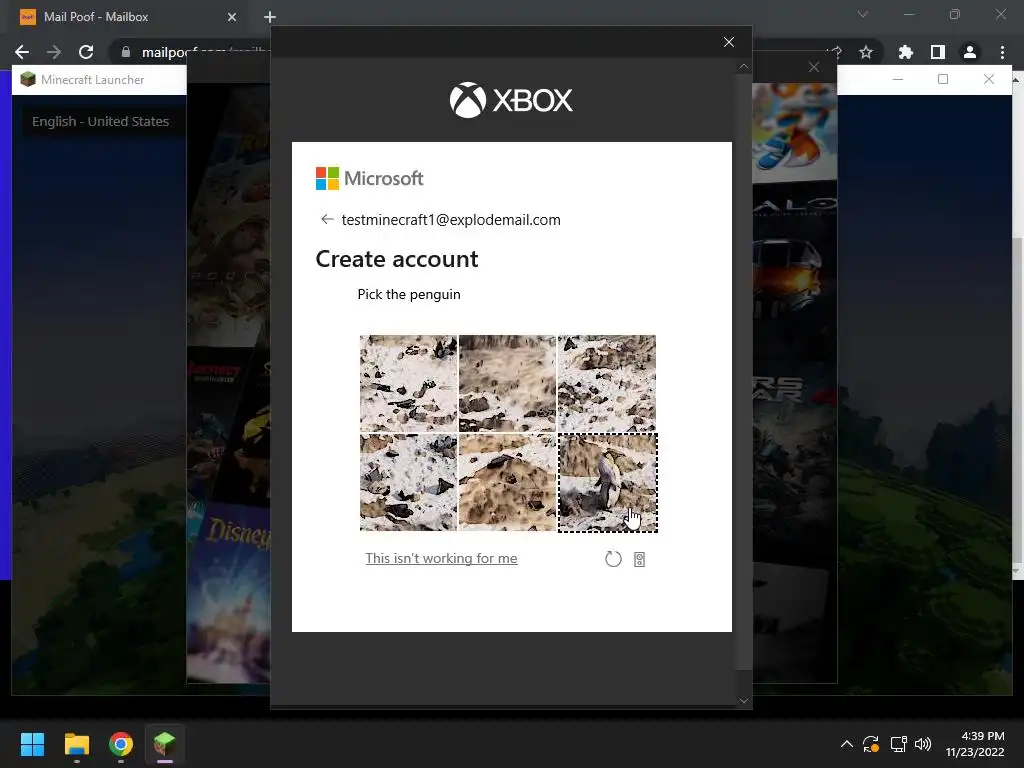Switch to the audio challenge
The width and height of the screenshot is (1024, 768).
coord(639,560)
